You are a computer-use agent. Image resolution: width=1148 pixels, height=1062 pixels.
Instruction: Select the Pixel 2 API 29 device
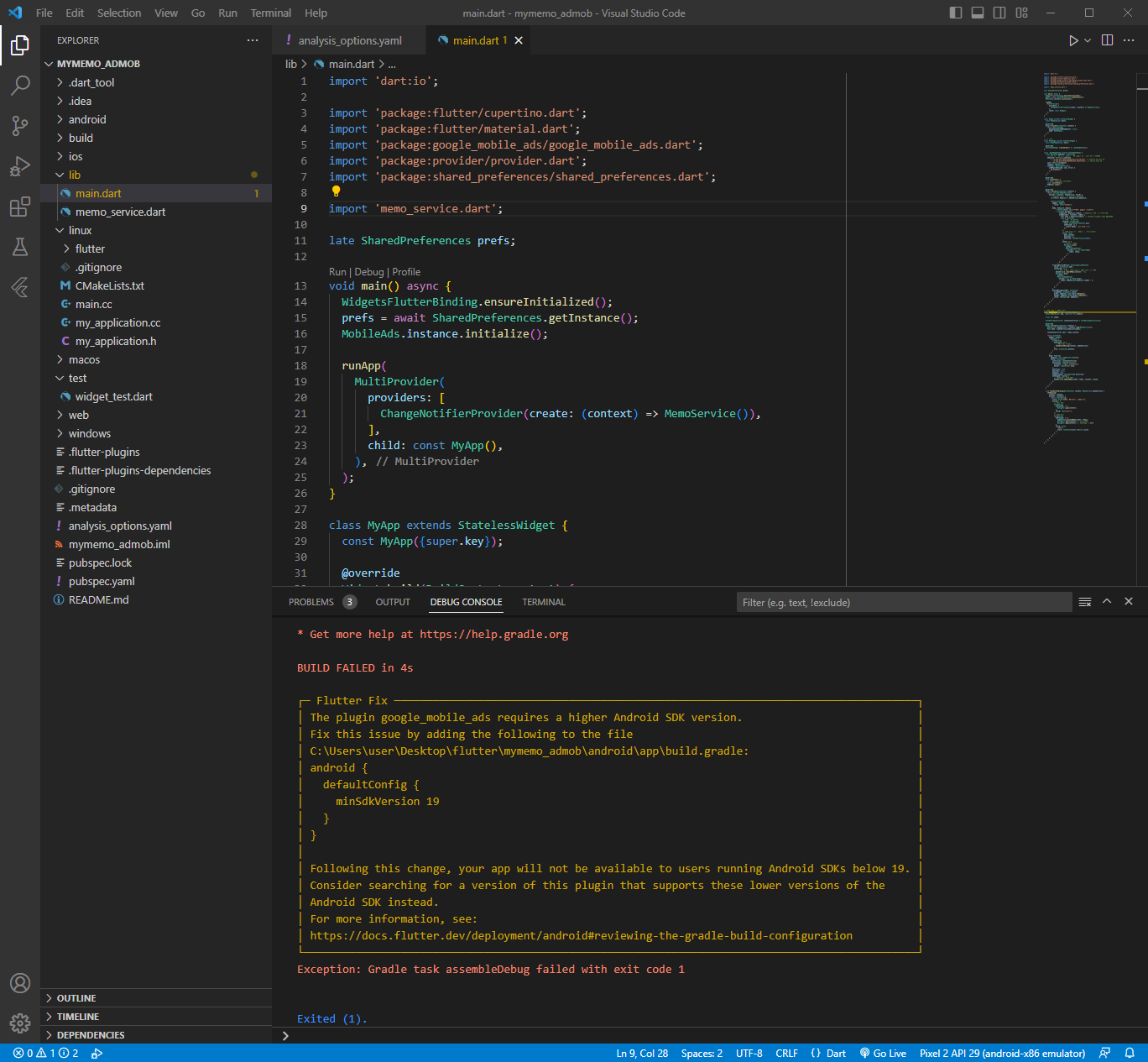[1002, 1054]
